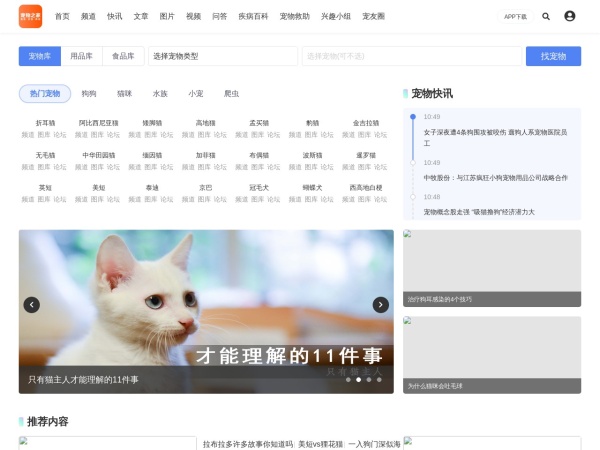Select the 狗狗 pet category tab
The width and height of the screenshot is (600, 450).
click(89, 93)
